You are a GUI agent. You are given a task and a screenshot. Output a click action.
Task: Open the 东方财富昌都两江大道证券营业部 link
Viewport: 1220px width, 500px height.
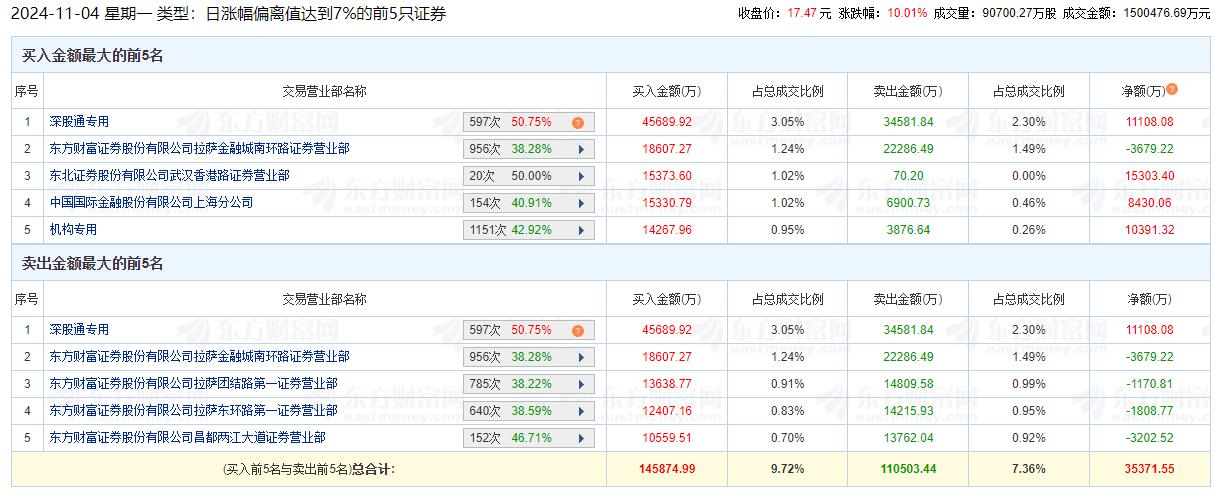point(187,437)
